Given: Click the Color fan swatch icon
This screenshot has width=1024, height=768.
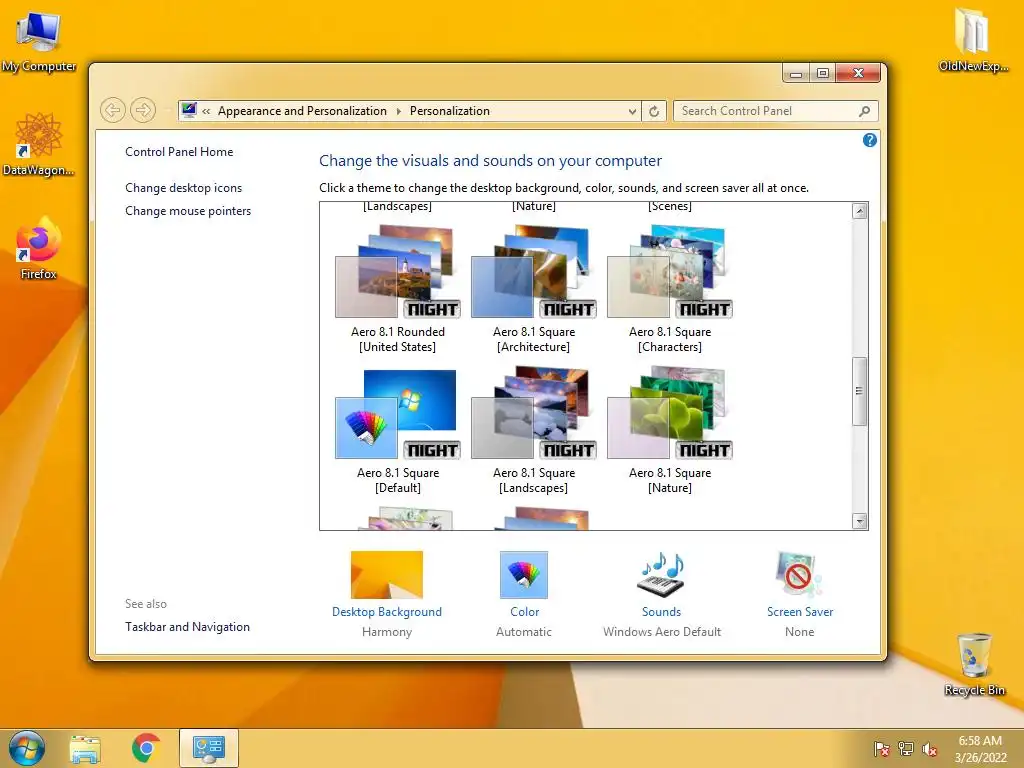Looking at the screenshot, I should (524, 575).
